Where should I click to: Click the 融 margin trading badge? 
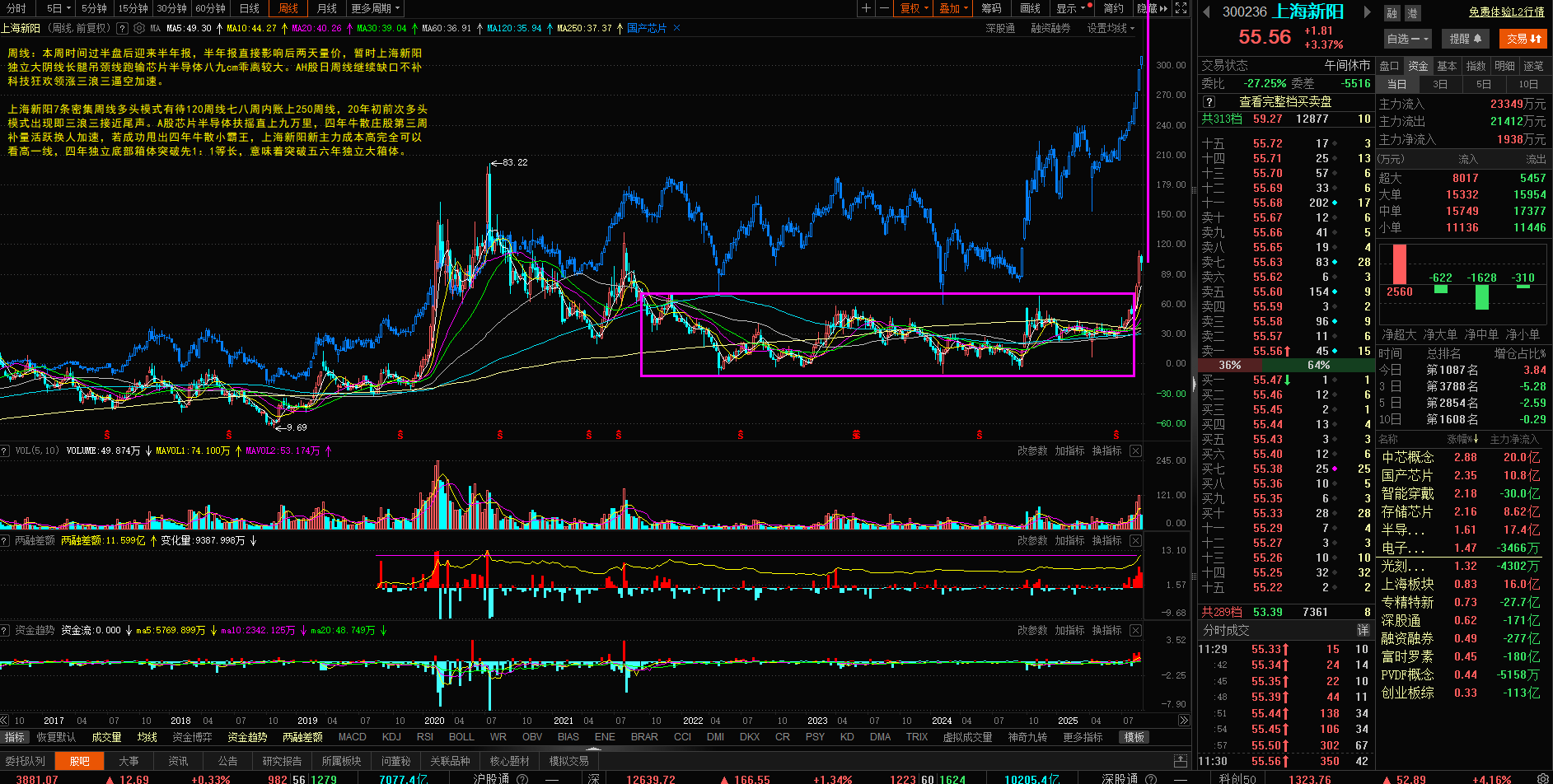pyautogui.click(x=1392, y=13)
